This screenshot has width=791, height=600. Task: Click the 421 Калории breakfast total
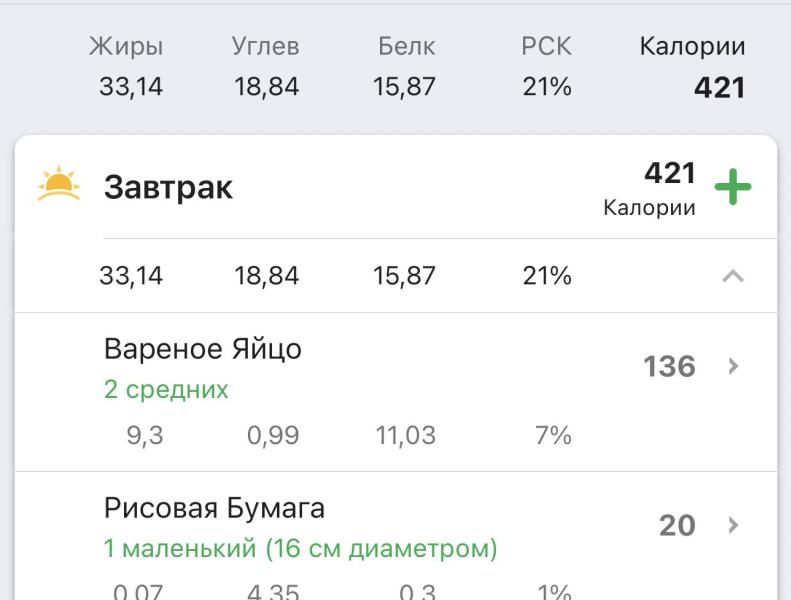click(668, 174)
